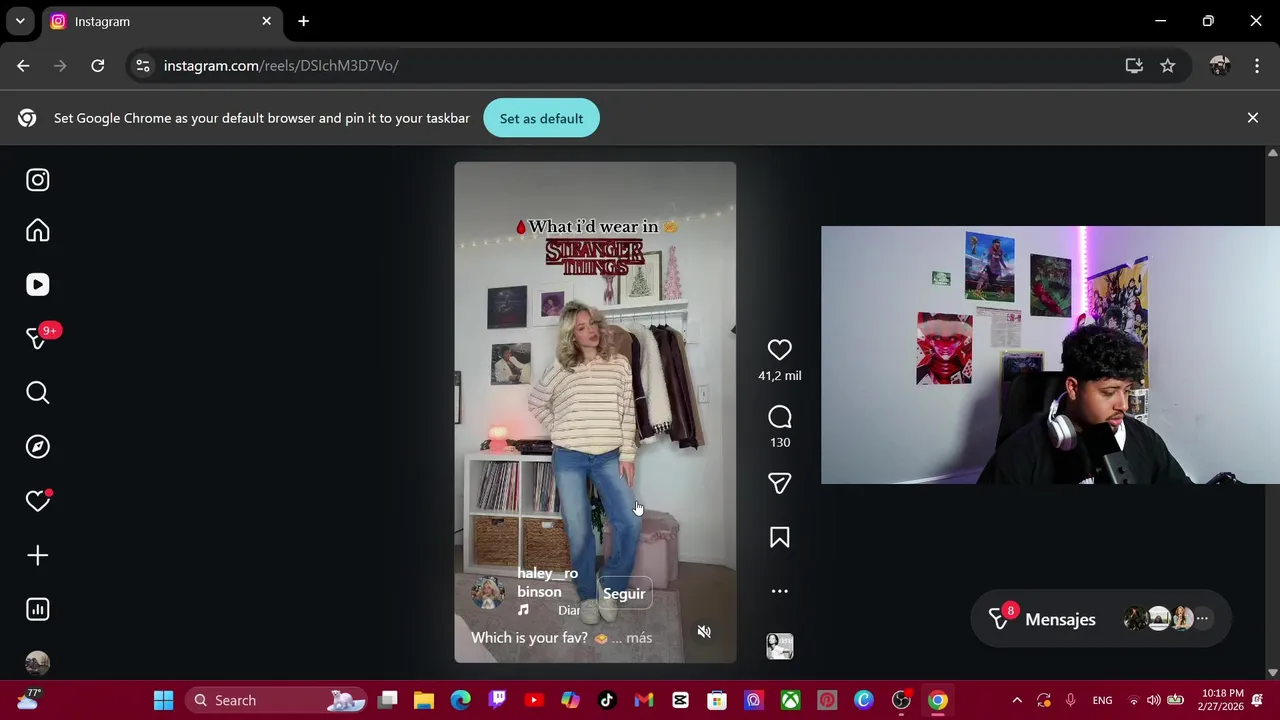Screen dimensions: 1280x720
Task: Go to the Instagram Home feed icon
Action: tap(37, 231)
